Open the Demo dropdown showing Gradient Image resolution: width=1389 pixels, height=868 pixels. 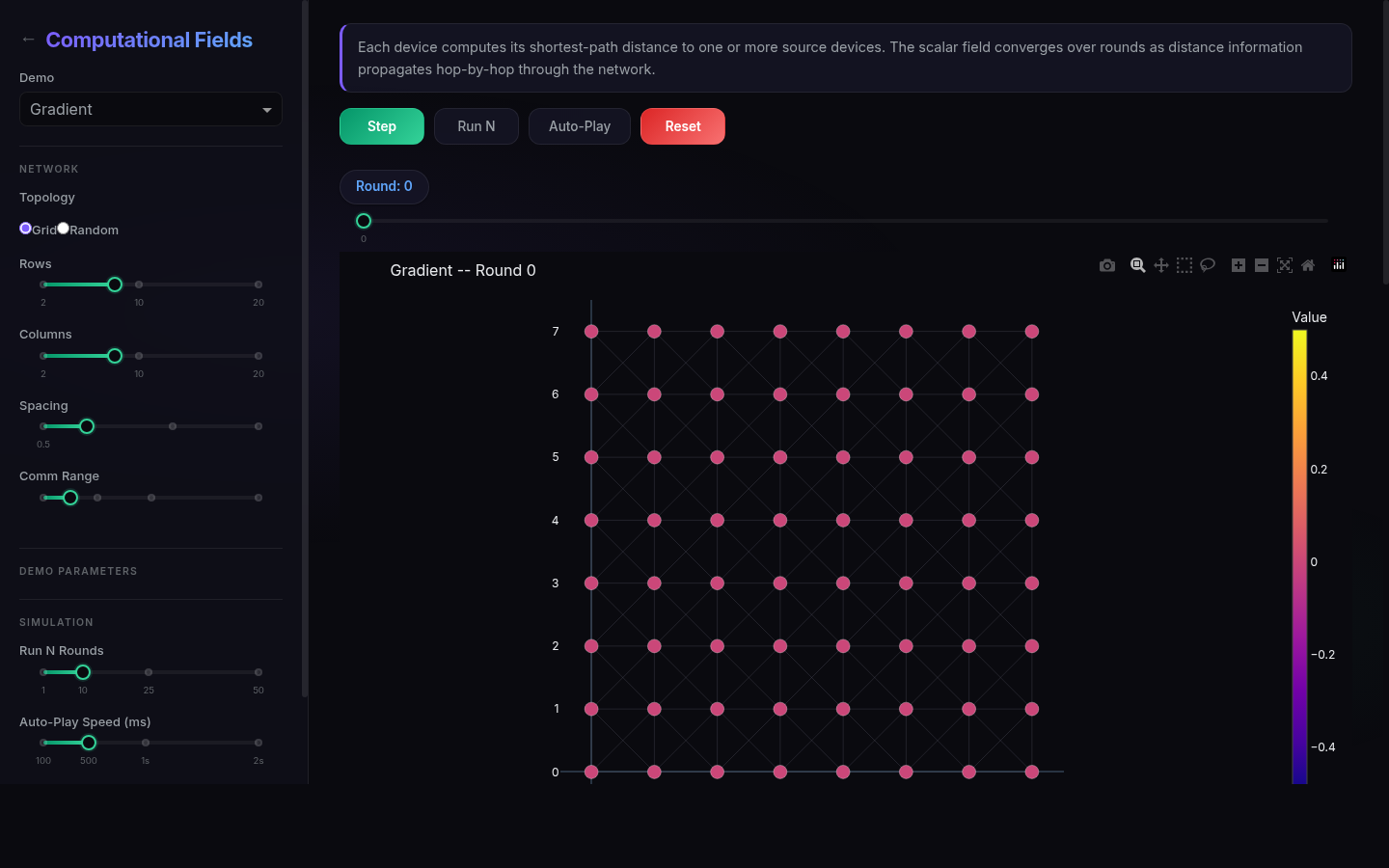point(150,110)
